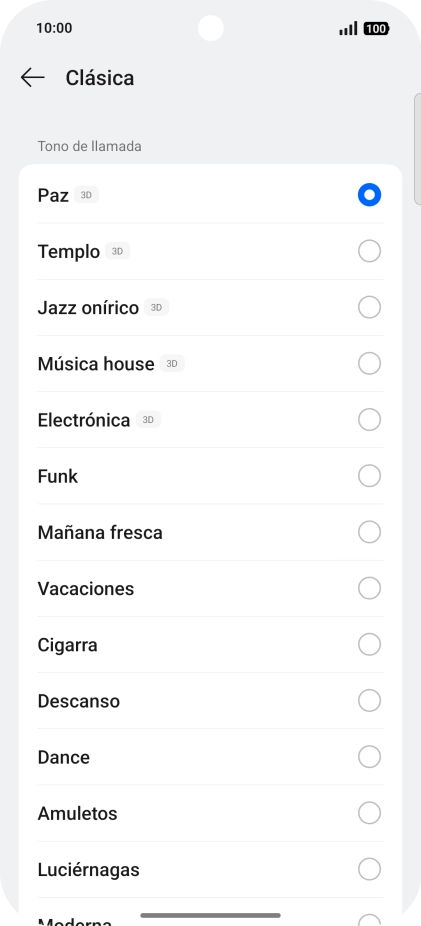
Task: Select Mañana fresca radio button
Action: coord(370,532)
